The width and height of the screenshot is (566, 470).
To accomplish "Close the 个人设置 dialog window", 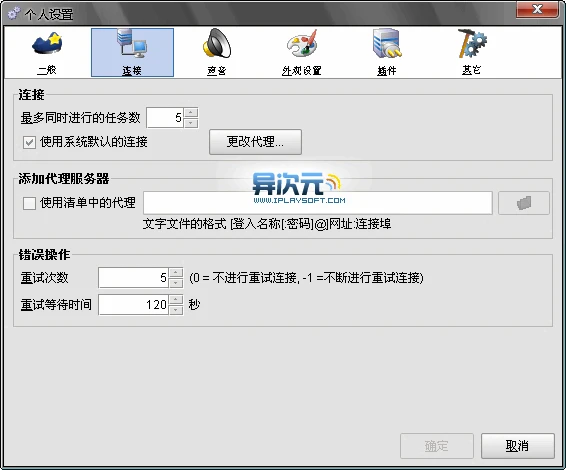I will [537, 9].
